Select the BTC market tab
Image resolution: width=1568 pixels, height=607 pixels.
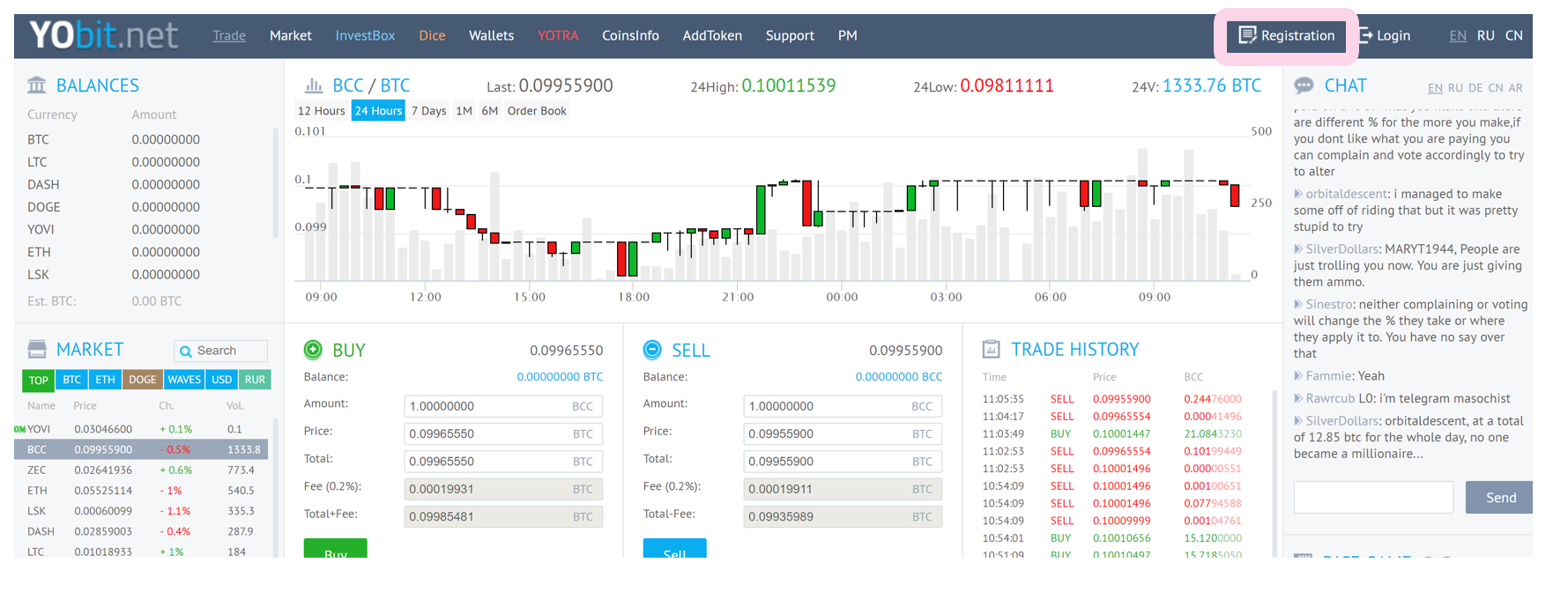coord(72,380)
